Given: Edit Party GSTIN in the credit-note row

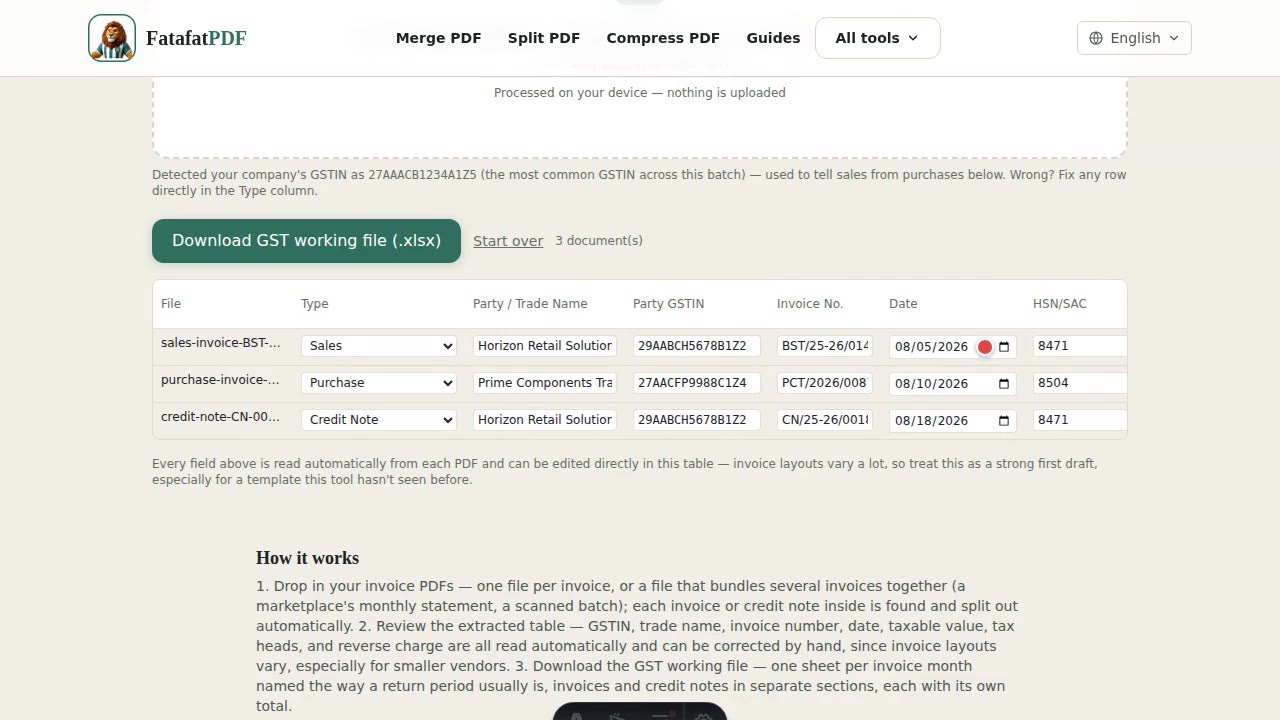Looking at the screenshot, I should click(697, 420).
